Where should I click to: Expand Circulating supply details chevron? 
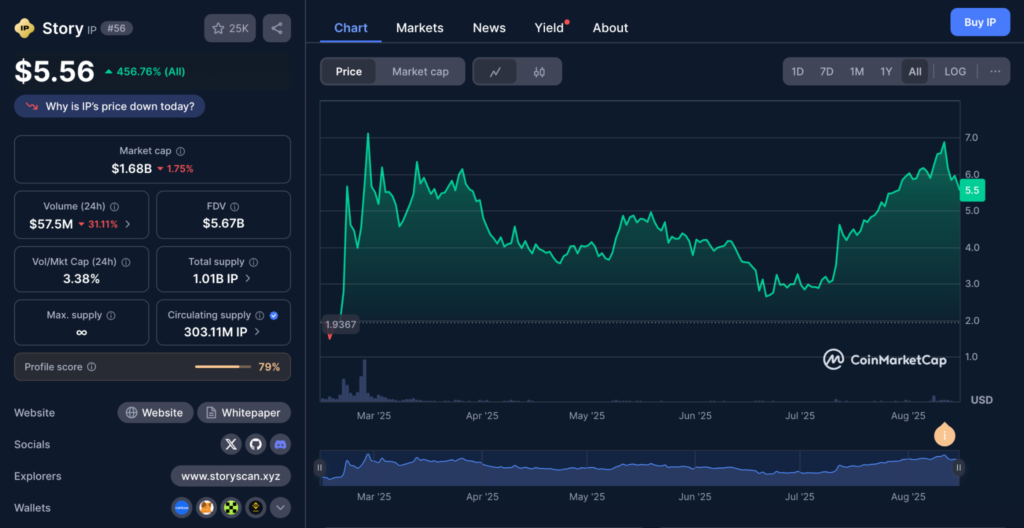257,332
